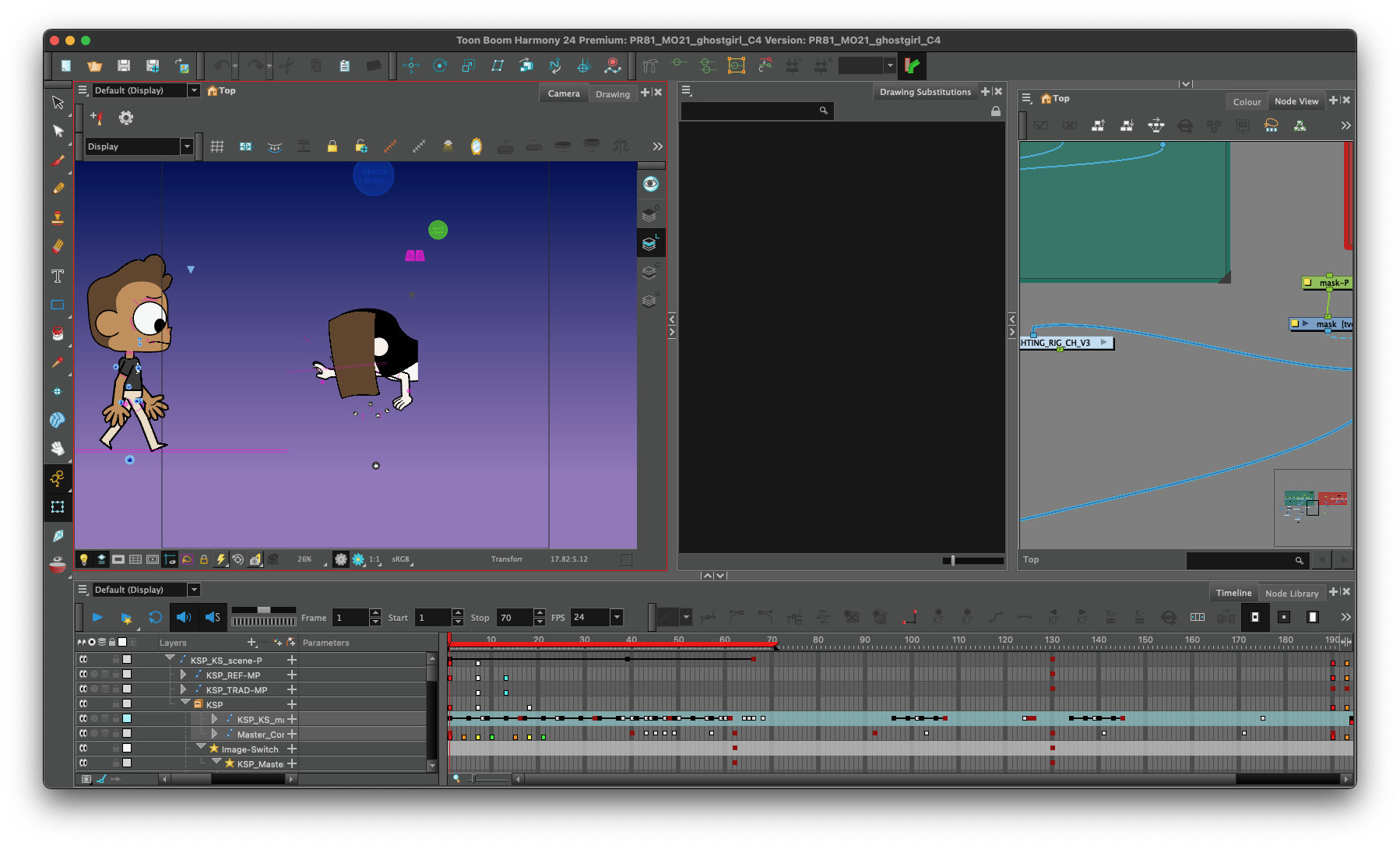Select the Scale tool in toolbar
The image size is (1400, 846).
pyautogui.click(x=469, y=65)
